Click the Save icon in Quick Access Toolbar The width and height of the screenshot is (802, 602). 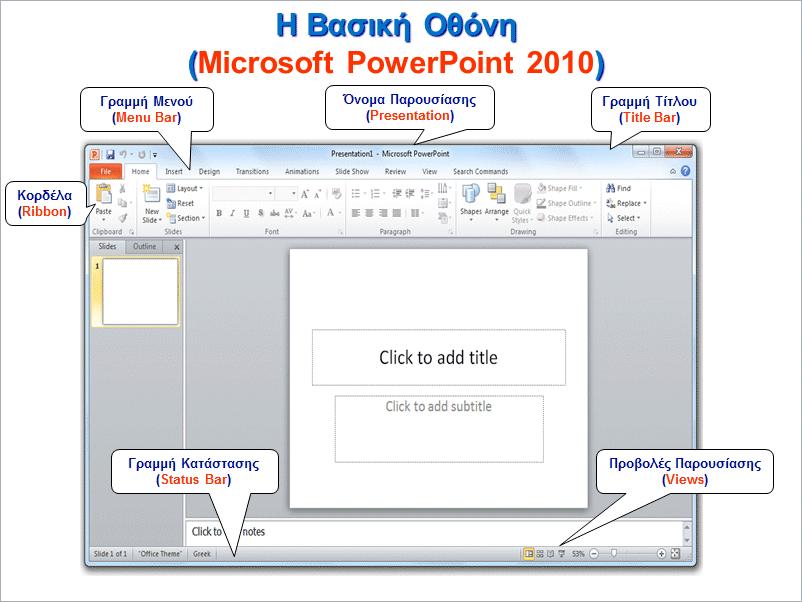(x=110, y=154)
